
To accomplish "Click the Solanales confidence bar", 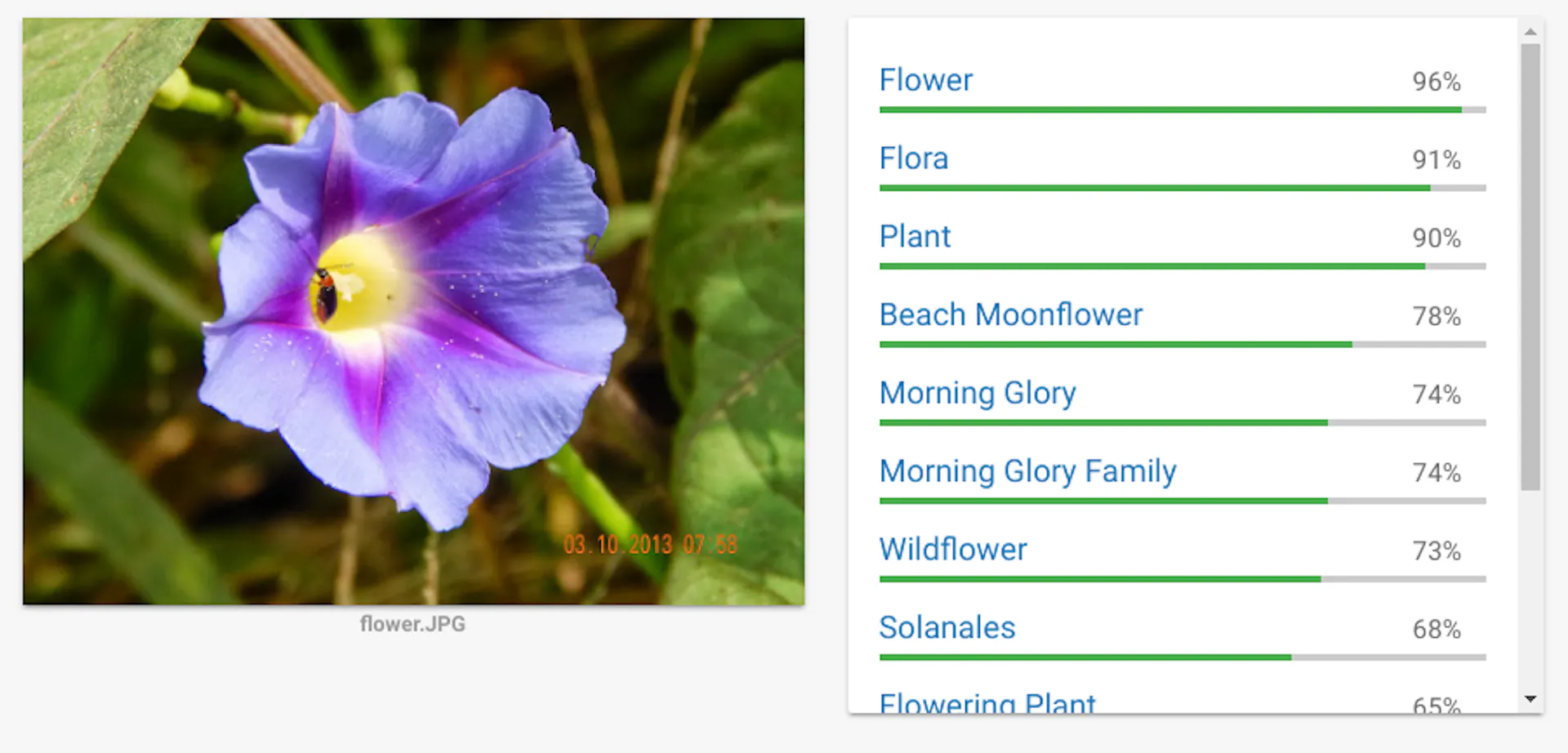I will pos(1183,657).
